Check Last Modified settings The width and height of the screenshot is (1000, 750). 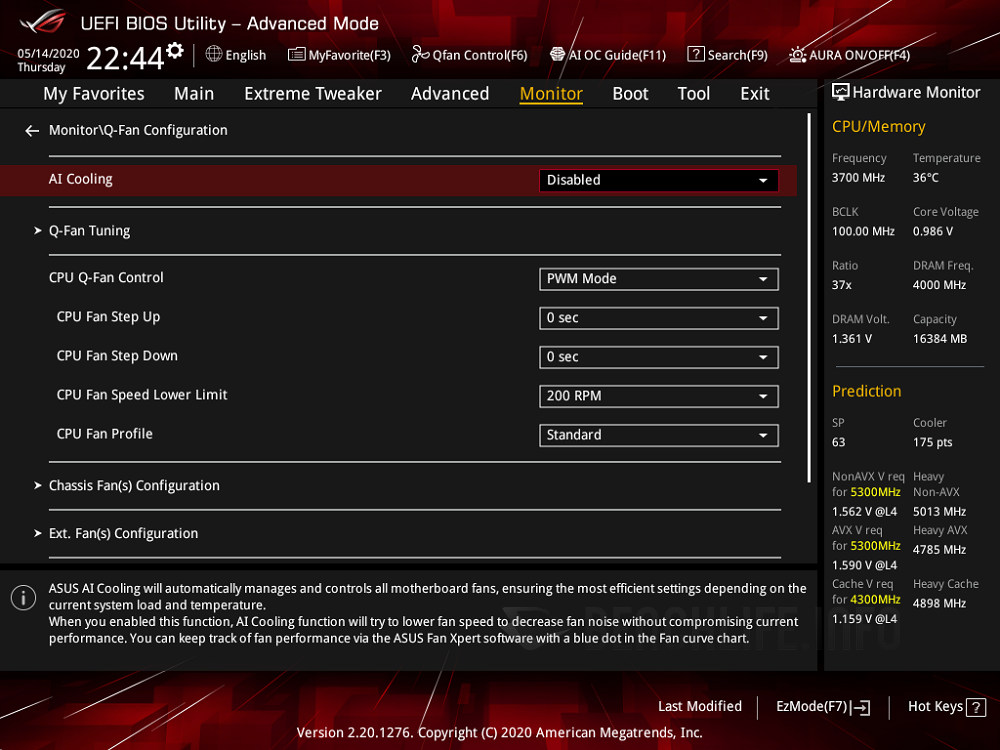700,706
